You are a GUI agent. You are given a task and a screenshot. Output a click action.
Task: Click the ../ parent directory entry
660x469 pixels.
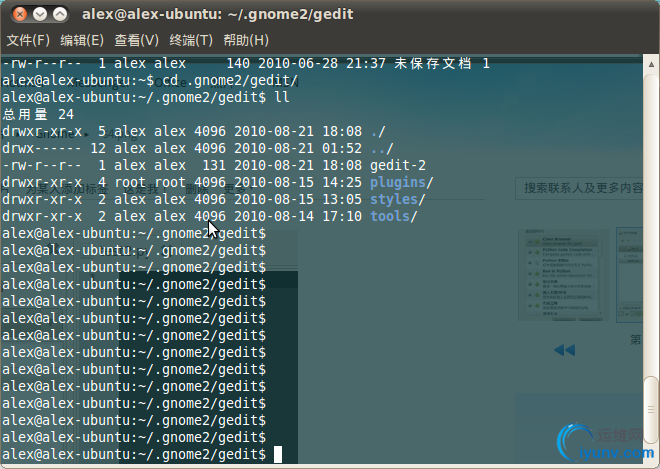(382, 148)
